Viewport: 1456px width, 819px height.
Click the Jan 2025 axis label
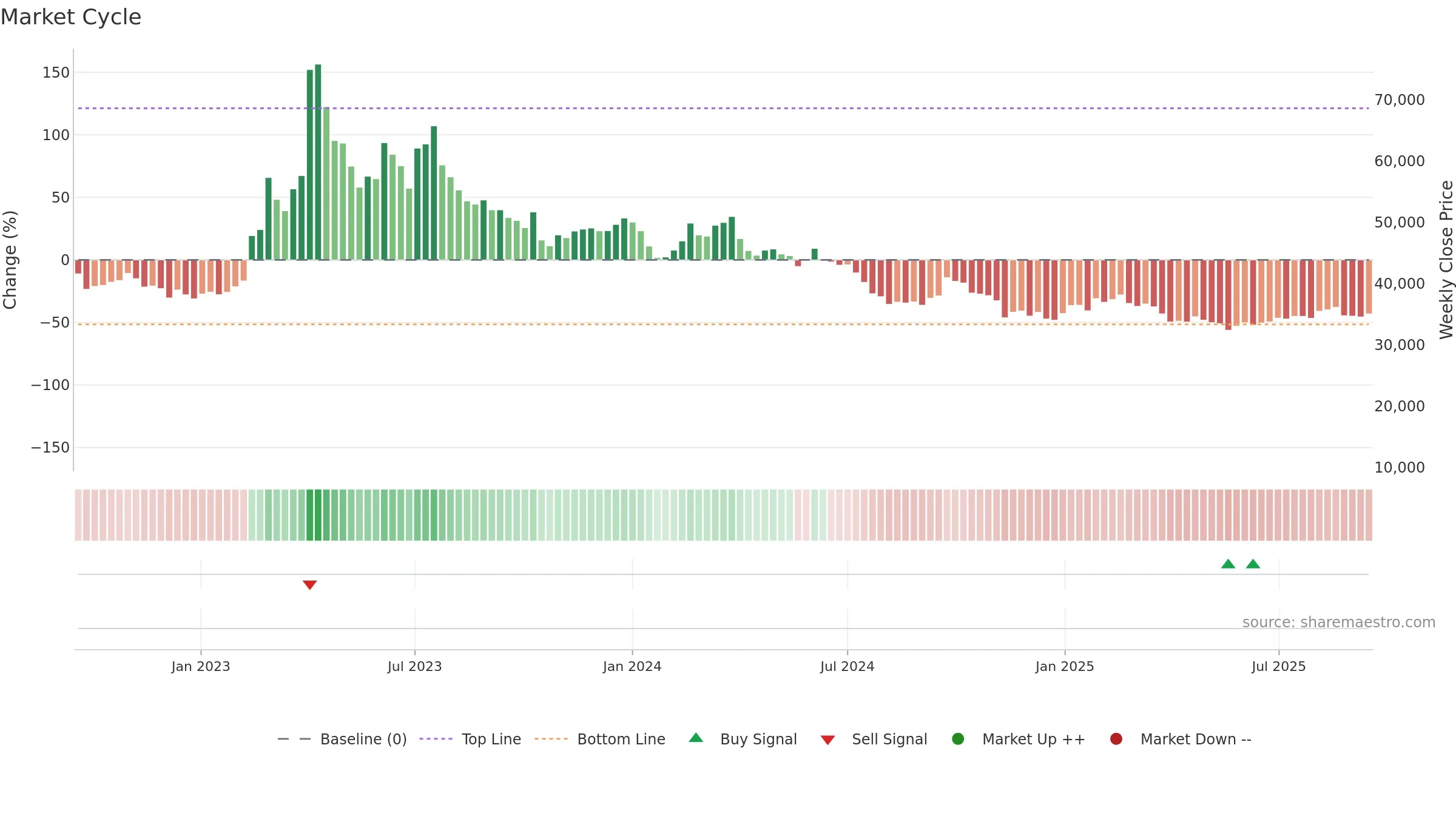point(1065,666)
